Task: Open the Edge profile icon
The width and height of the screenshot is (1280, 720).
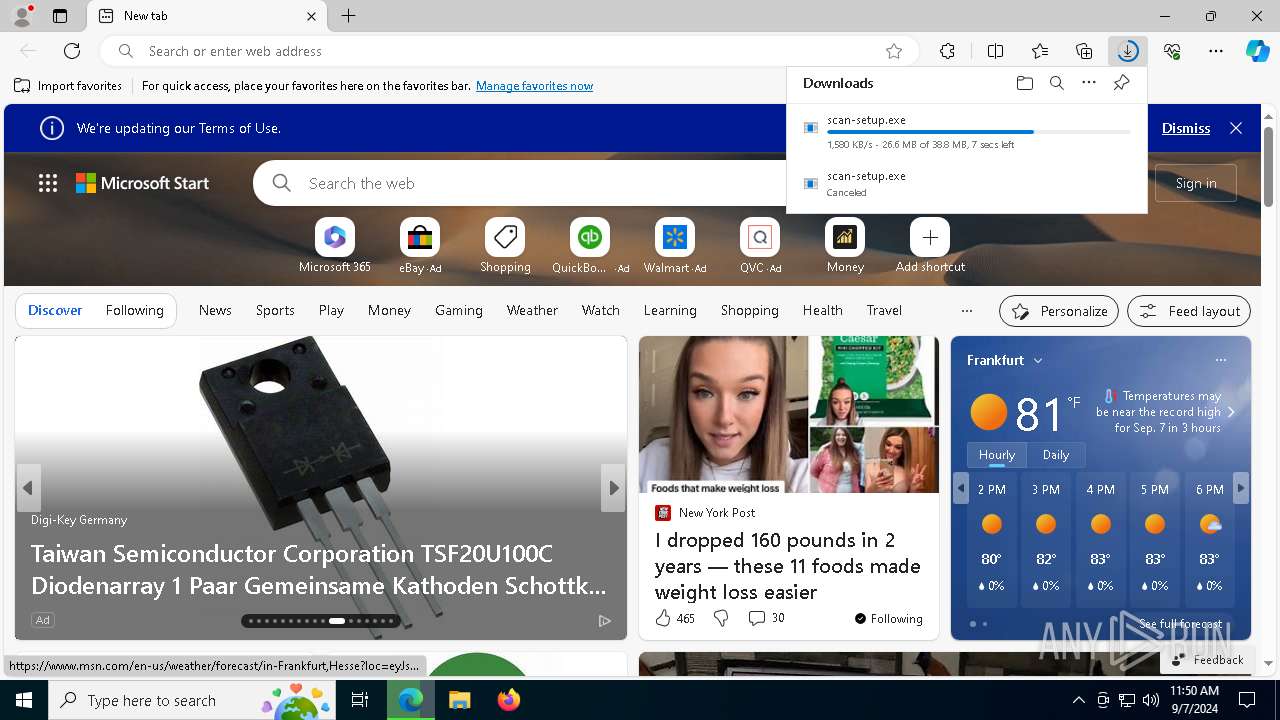Action: pyautogui.click(x=22, y=16)
